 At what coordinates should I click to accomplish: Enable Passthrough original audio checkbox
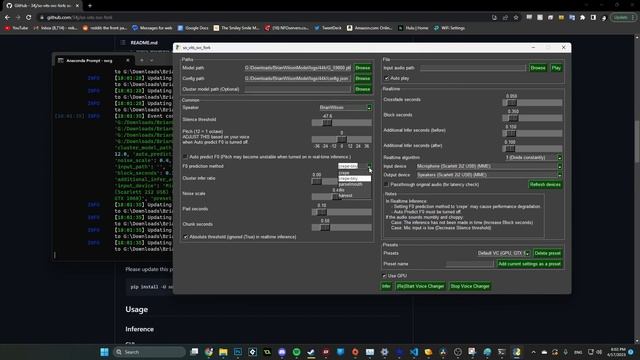click(x=386, y=184)
